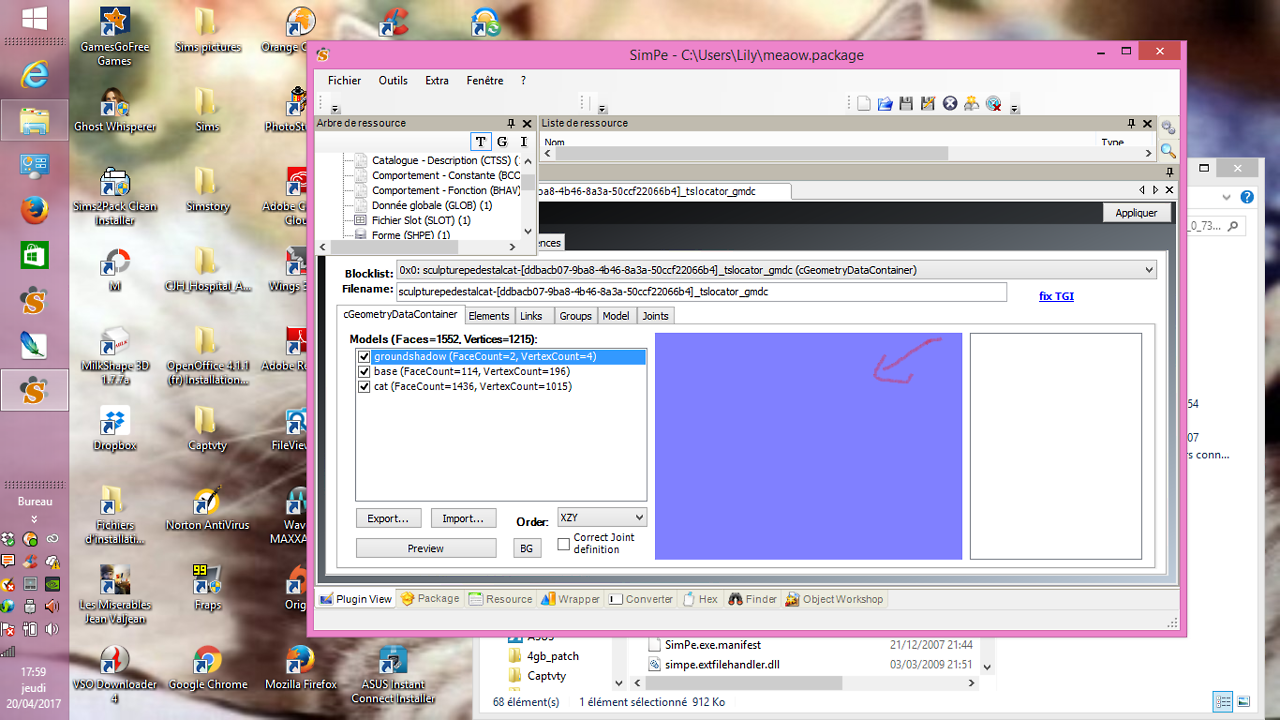Viewport: 1280px width, 720px height.
Task: Open the Outils menu
Action: tap(392, 81)
